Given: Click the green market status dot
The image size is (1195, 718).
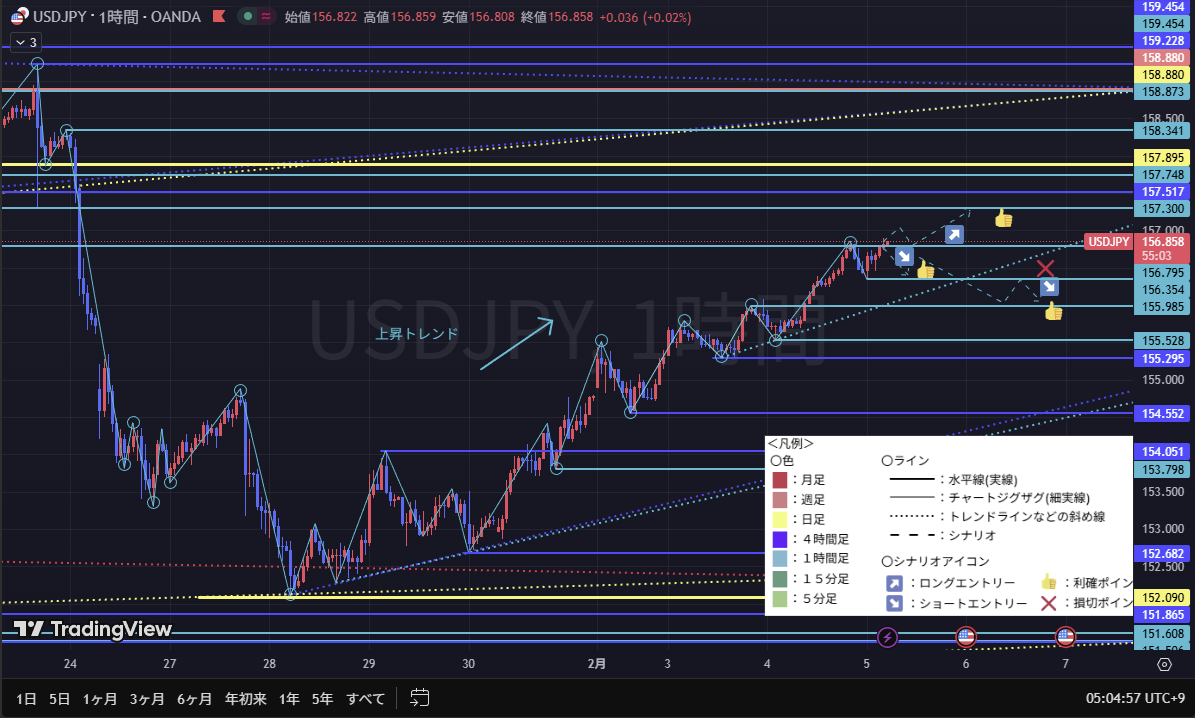Looking at the screenshot, I should (x=247, y=16).
